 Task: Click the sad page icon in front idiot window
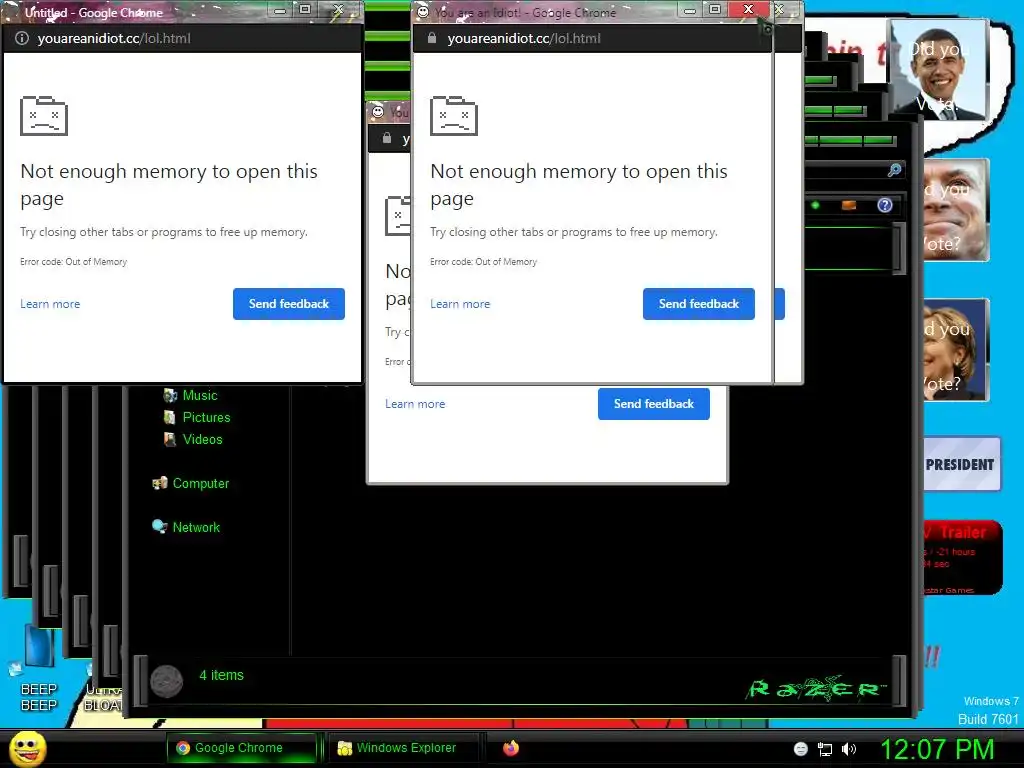[454, 116]
